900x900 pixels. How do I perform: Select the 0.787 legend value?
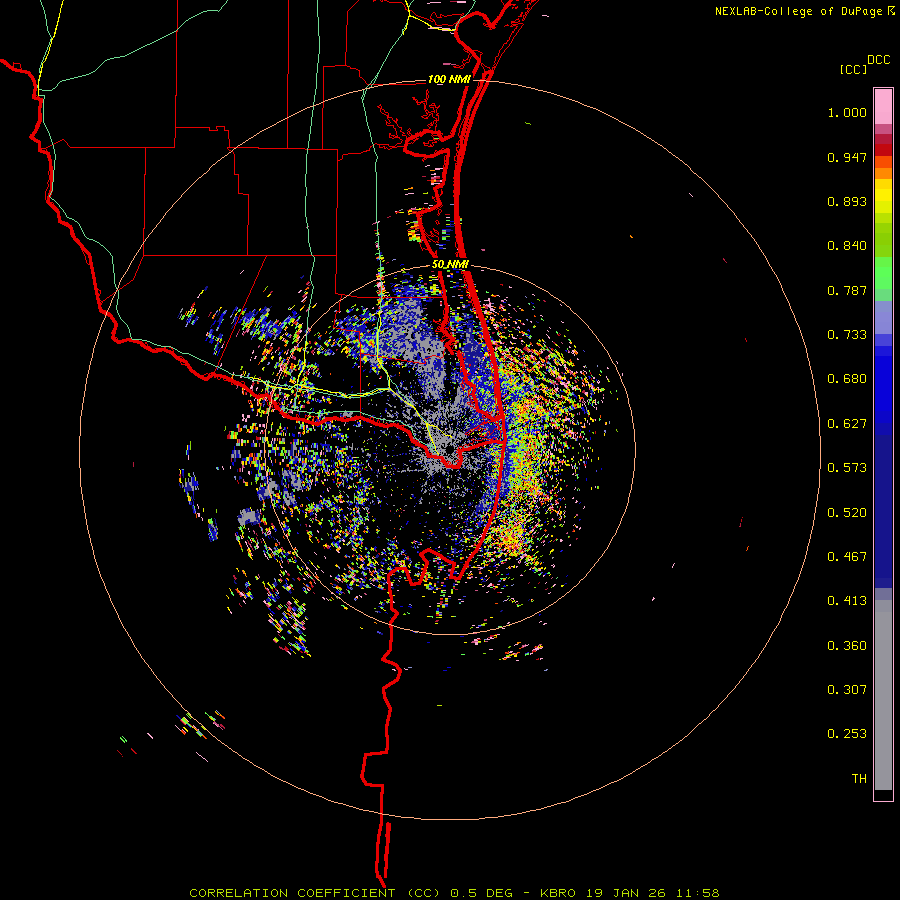[847, 290]
